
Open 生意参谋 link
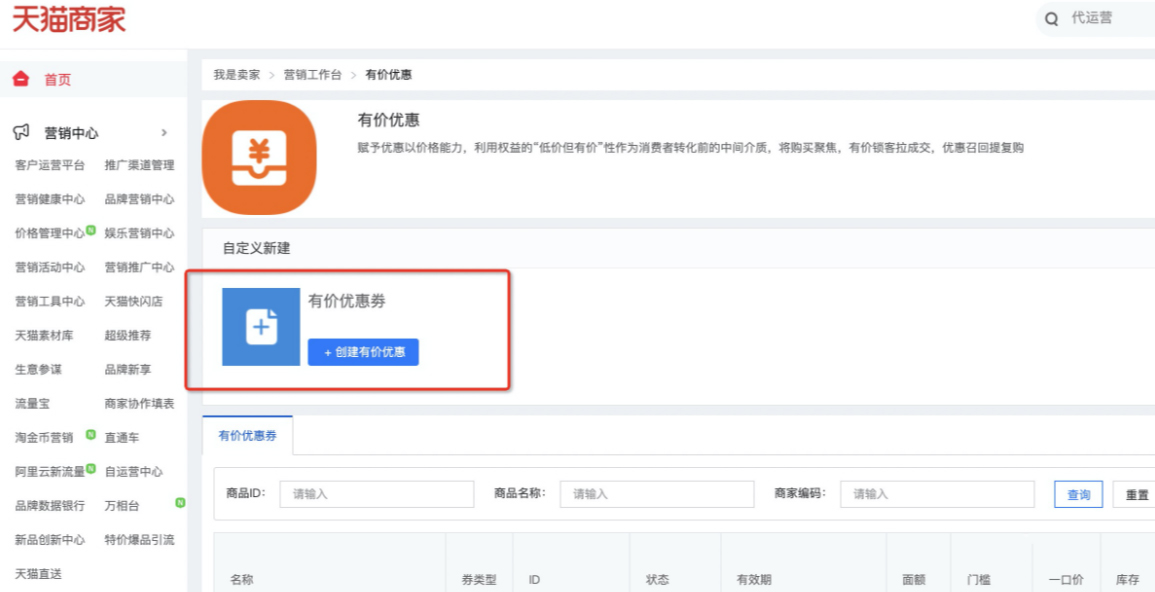point(38,370)
